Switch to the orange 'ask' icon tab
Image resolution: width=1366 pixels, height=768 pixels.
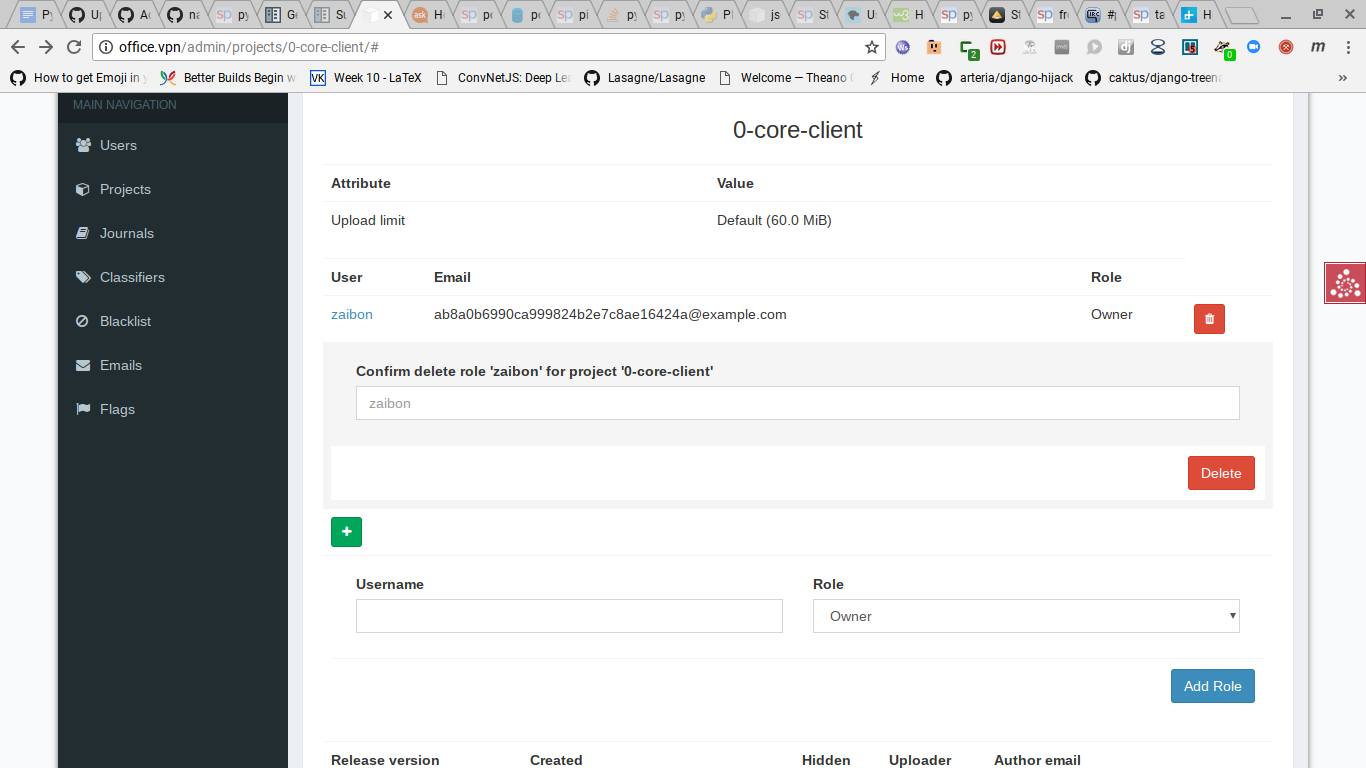click(429, 15)
